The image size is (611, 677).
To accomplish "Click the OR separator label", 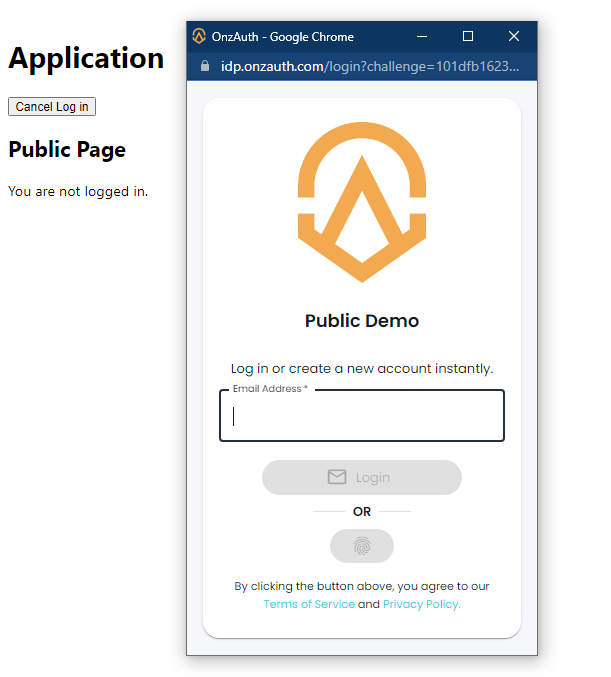I will click(362, 512).
